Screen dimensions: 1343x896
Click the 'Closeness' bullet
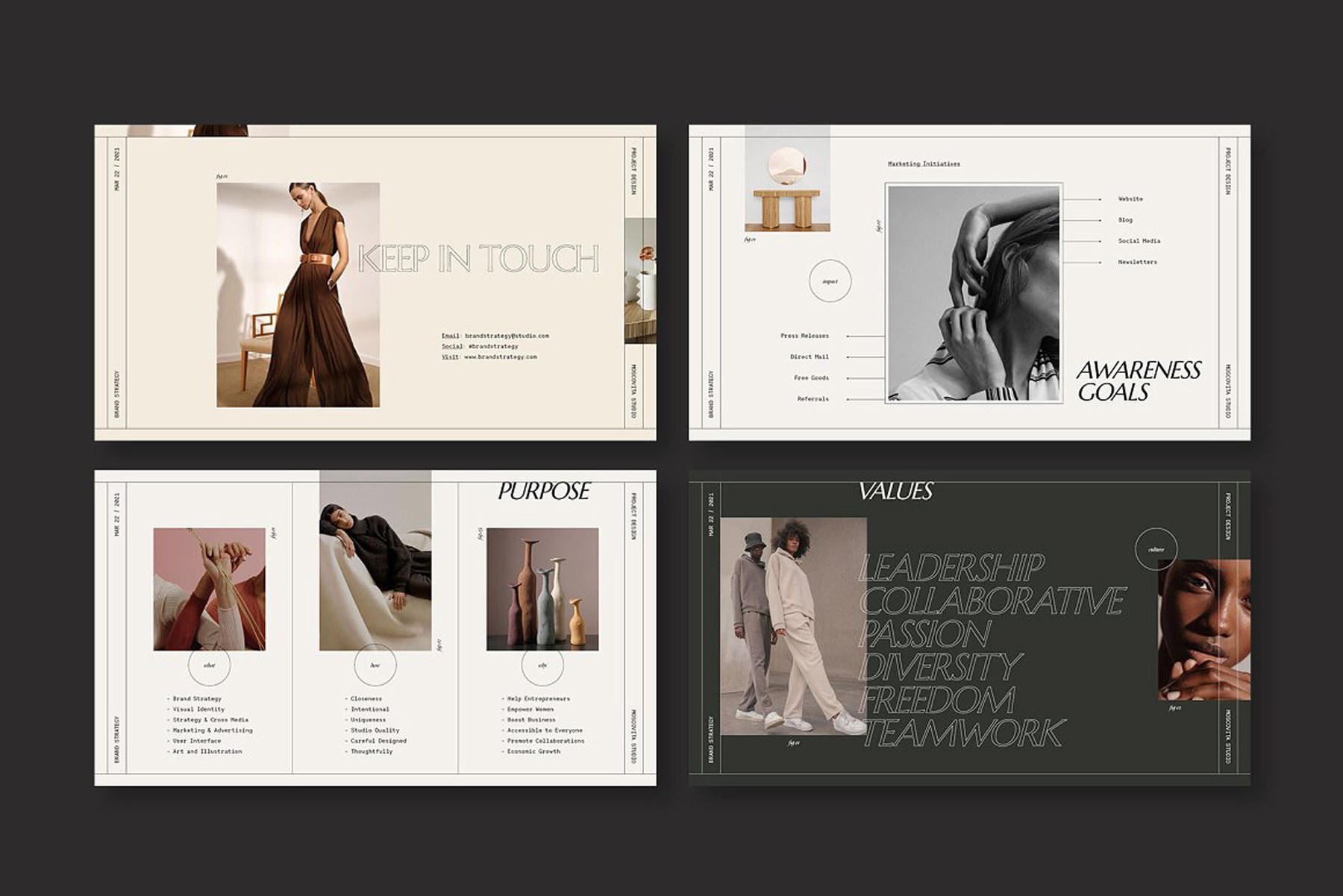[x=363, y=699]
